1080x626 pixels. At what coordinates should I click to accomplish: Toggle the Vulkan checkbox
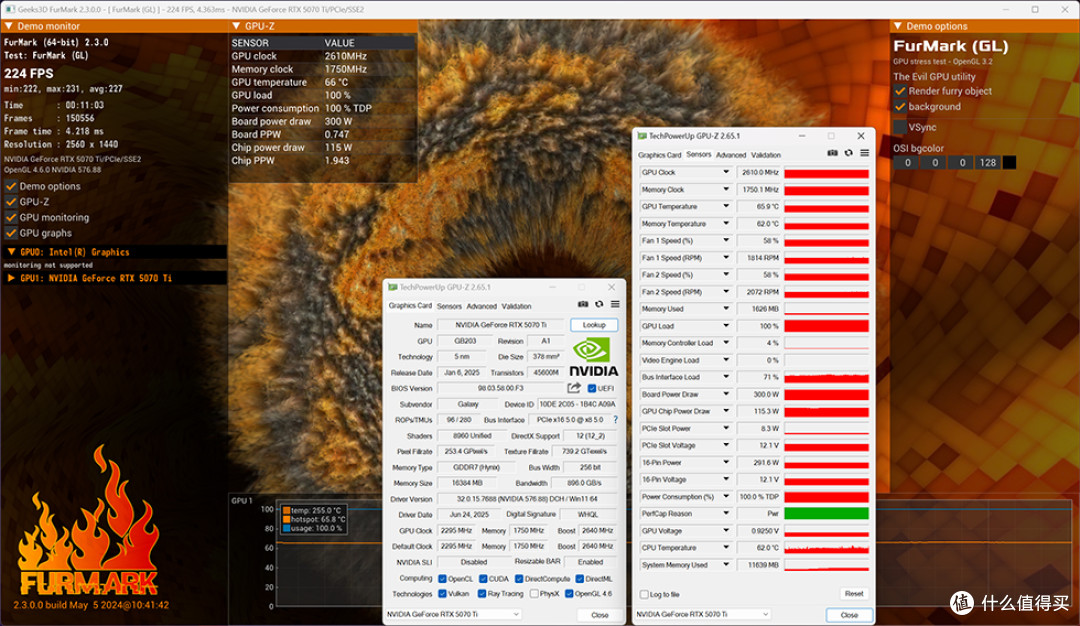[x=442, y=594]
